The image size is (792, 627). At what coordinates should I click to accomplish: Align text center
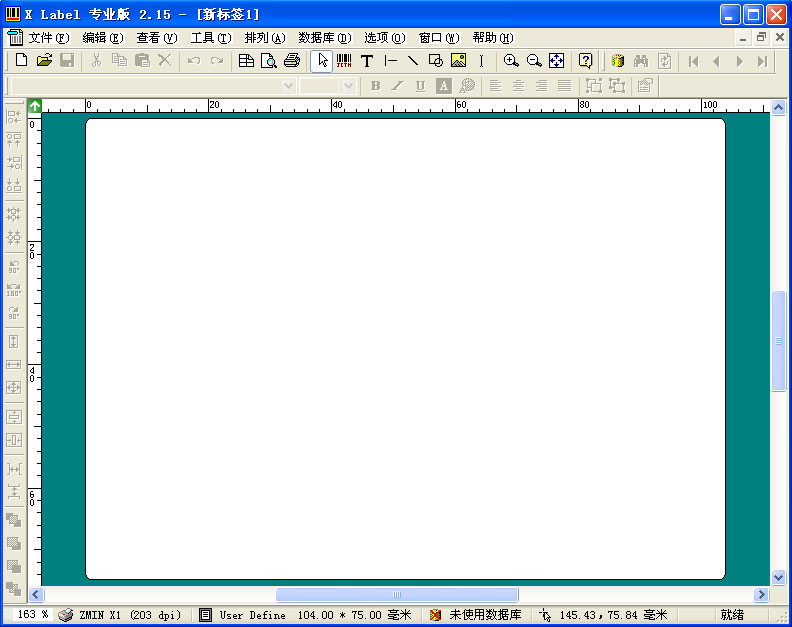click(x=518, y=86)
